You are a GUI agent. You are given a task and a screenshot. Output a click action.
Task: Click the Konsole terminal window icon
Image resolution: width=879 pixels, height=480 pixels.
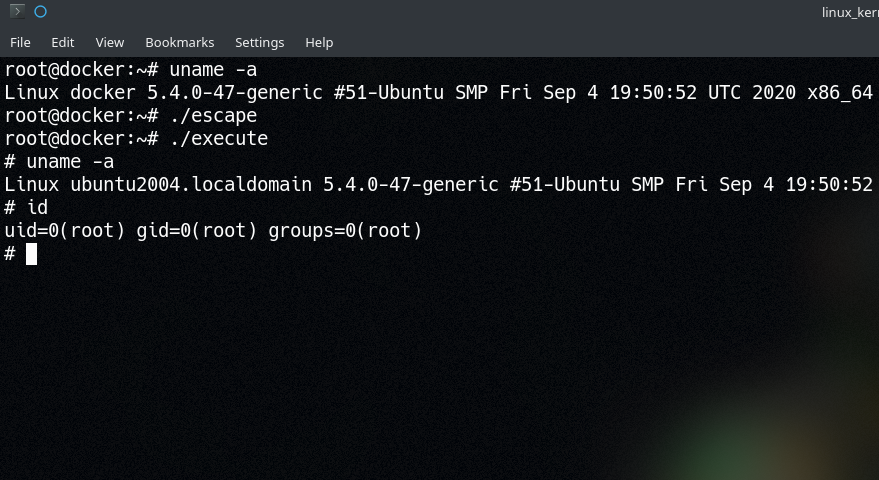[17, 12]
